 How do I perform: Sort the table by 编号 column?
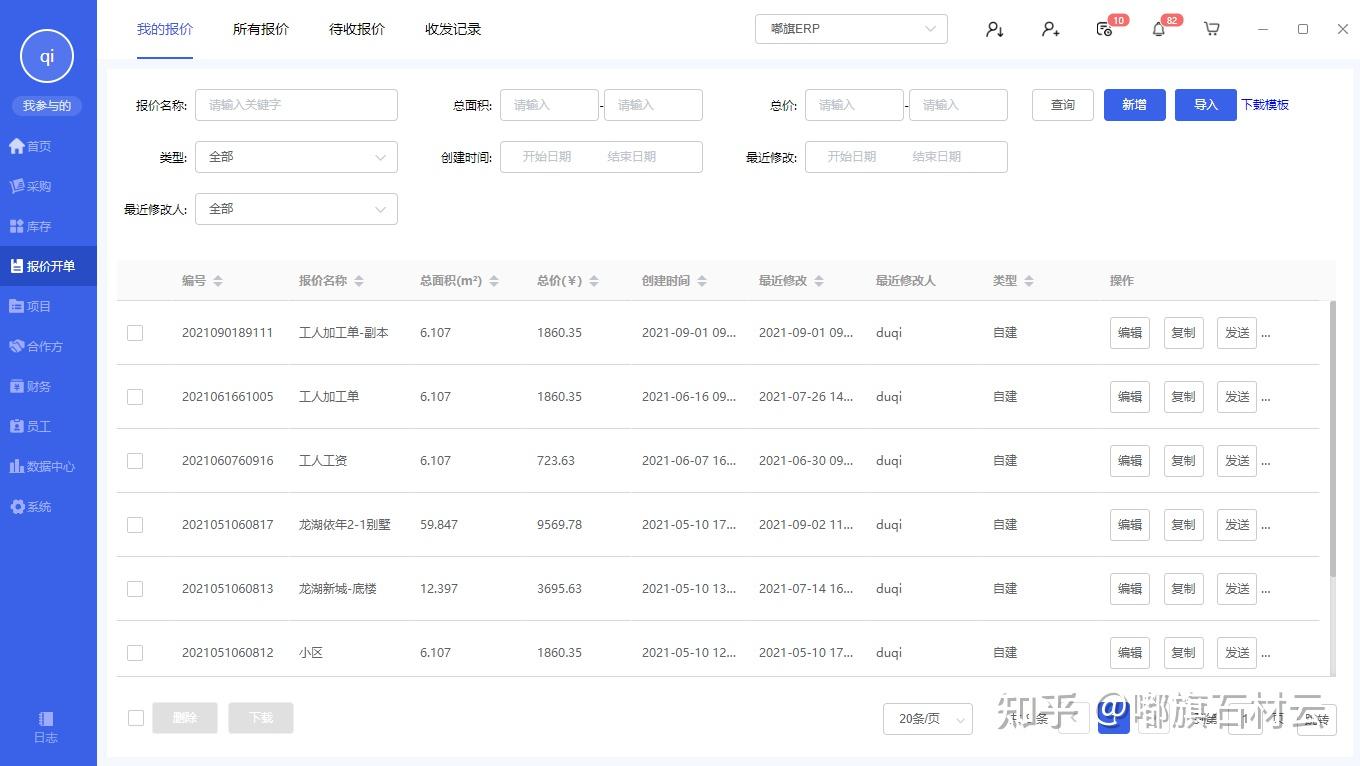(218, 281)
